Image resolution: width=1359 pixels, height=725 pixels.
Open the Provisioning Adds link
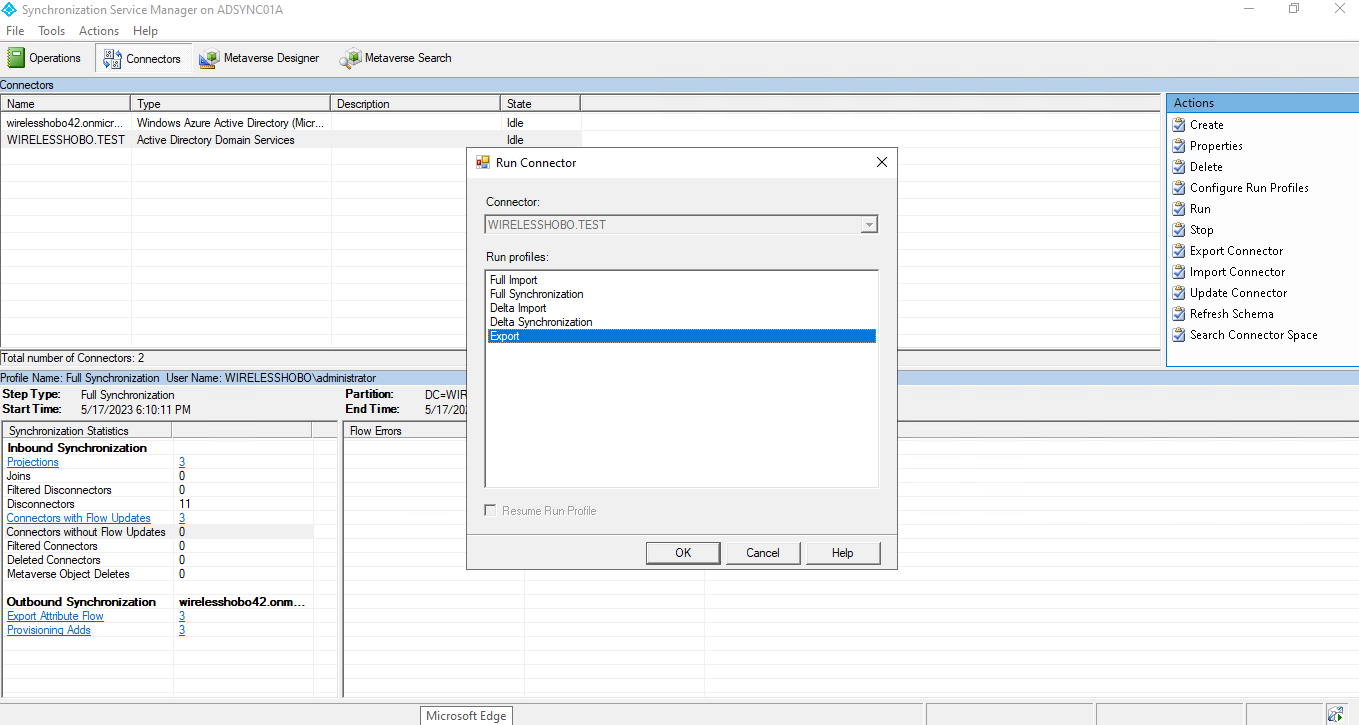tap(49, 630)
